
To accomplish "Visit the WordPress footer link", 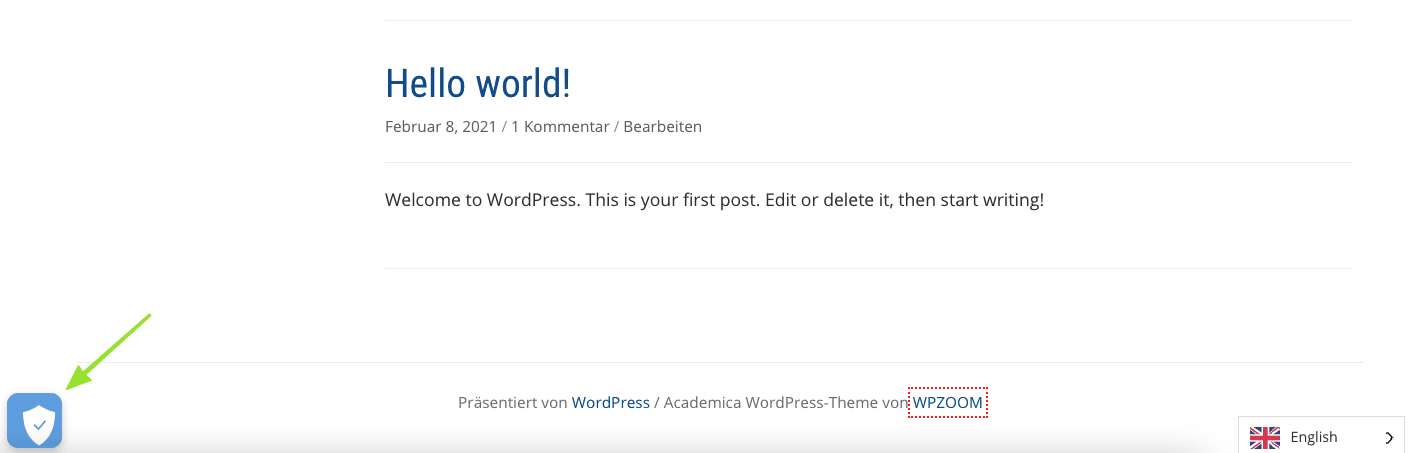I will click(610, 403).
